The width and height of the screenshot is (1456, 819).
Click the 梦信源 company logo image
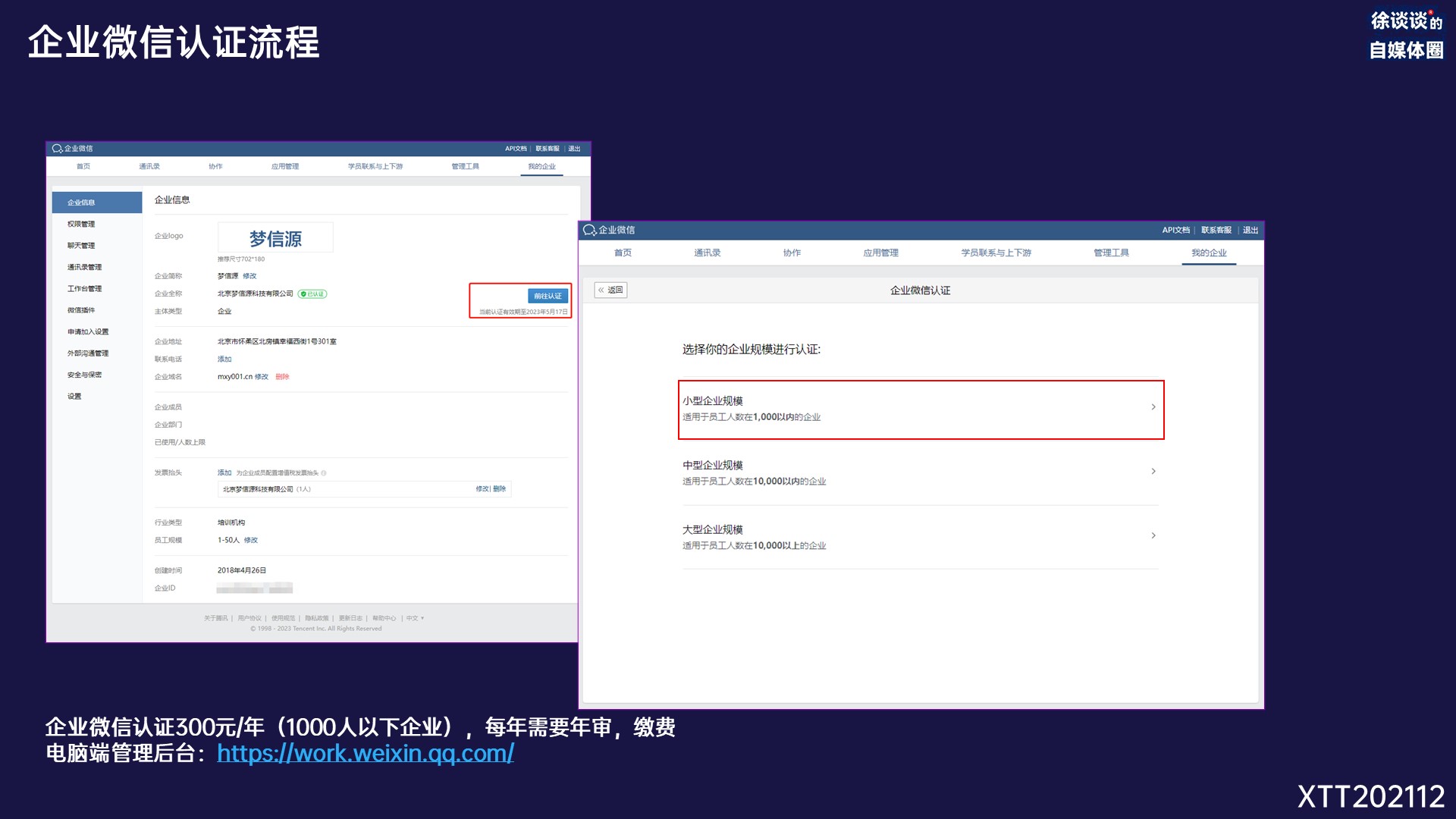point(275,238)
